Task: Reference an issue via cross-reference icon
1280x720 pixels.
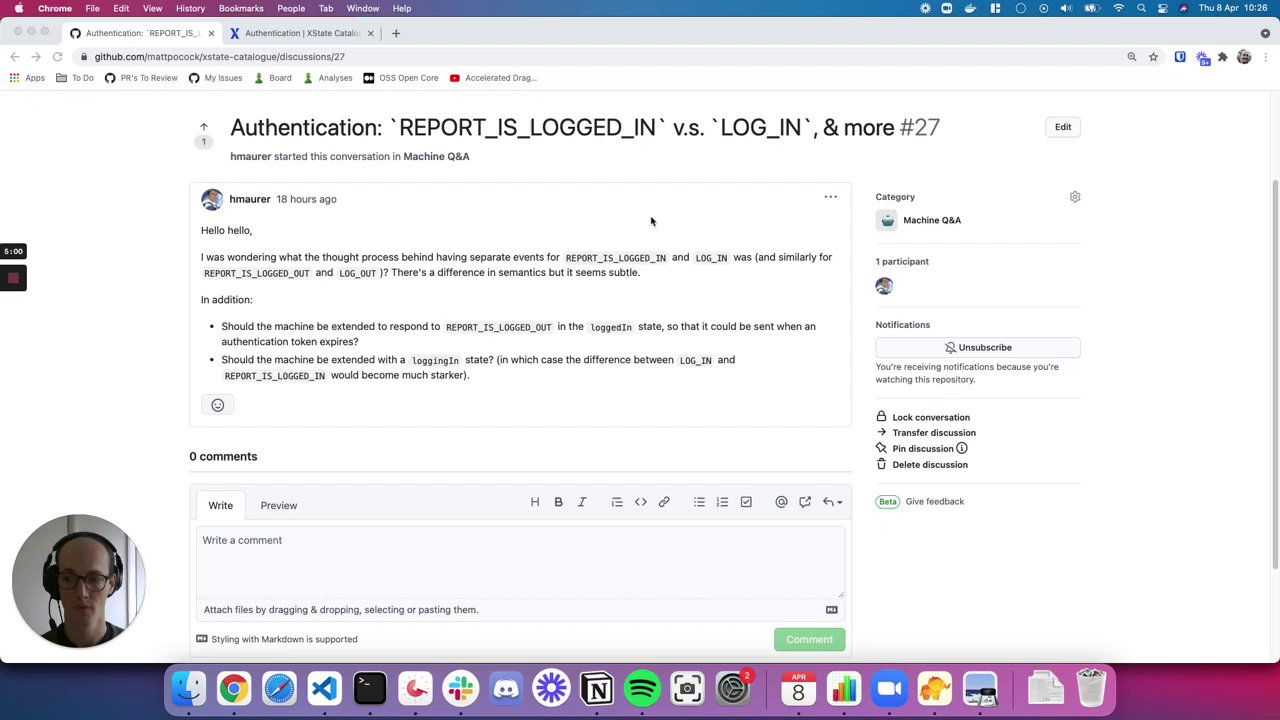Action: tap(805, 502)
